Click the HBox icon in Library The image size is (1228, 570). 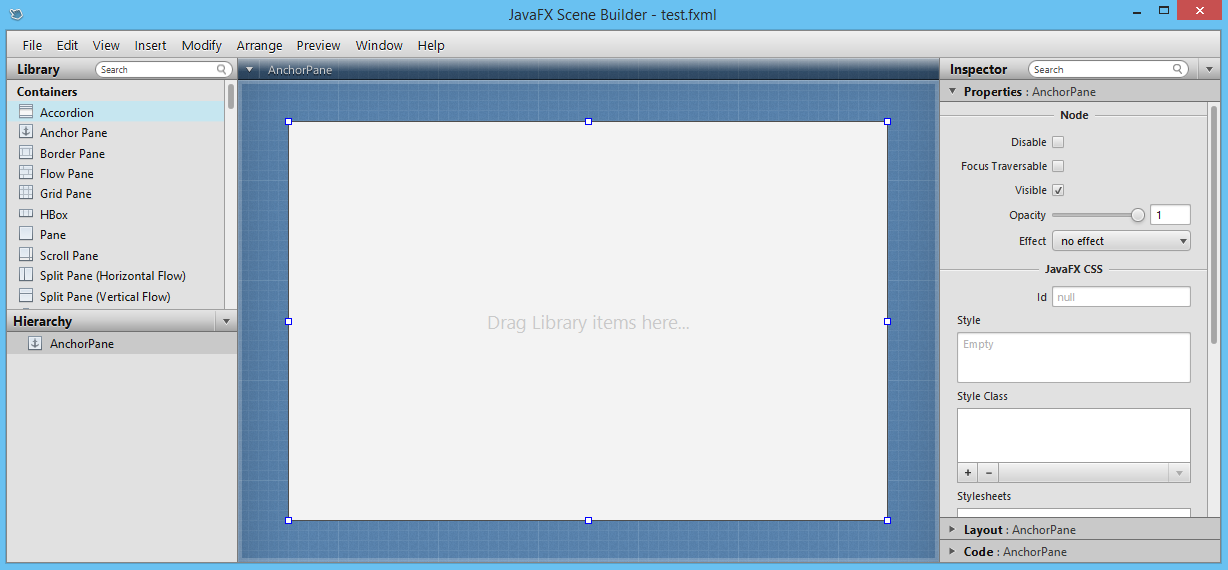[x=26, y=214]
